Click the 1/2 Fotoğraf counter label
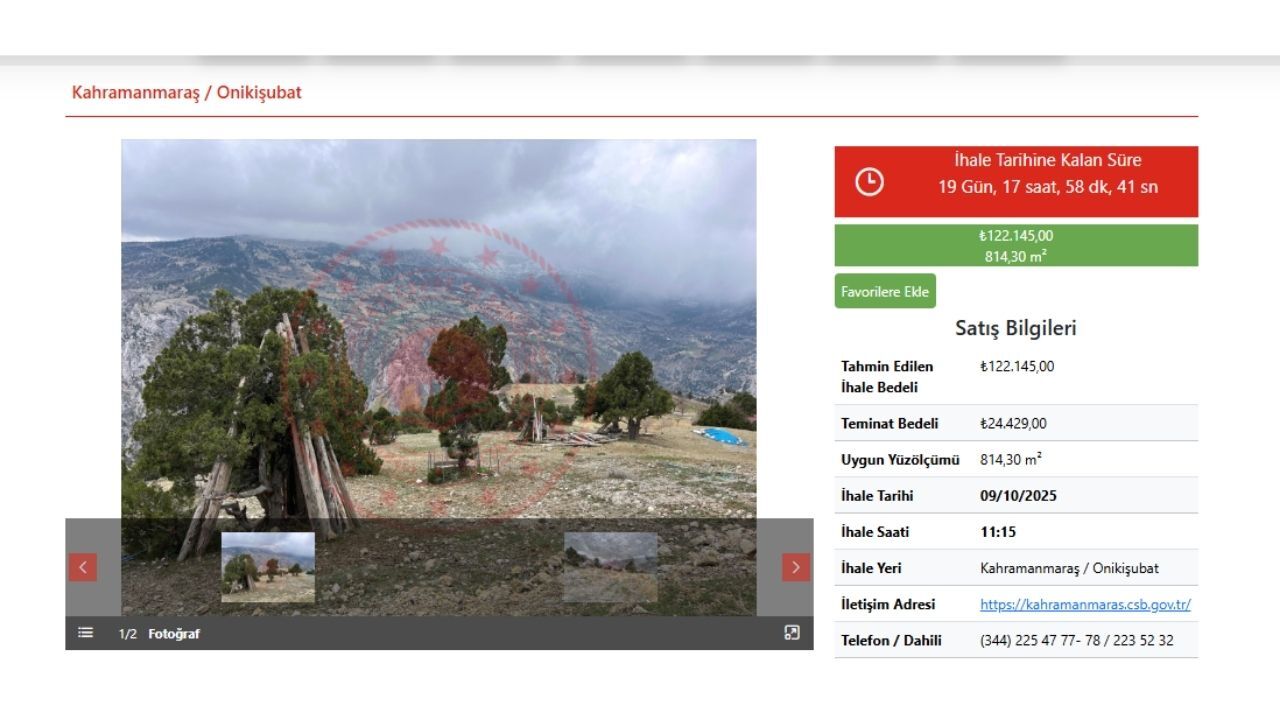 [159, 634]
